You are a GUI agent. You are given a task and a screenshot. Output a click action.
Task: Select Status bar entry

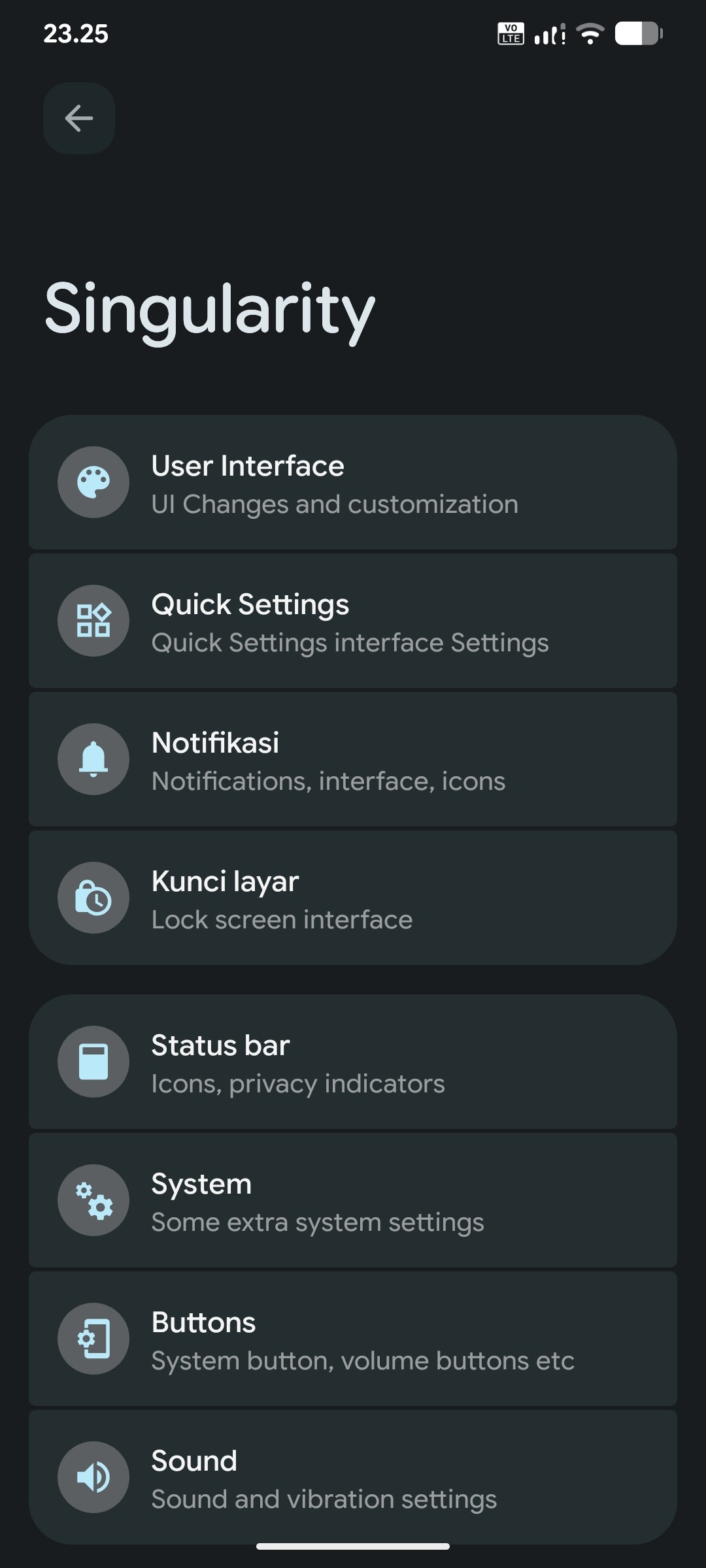coord(353,1062)
